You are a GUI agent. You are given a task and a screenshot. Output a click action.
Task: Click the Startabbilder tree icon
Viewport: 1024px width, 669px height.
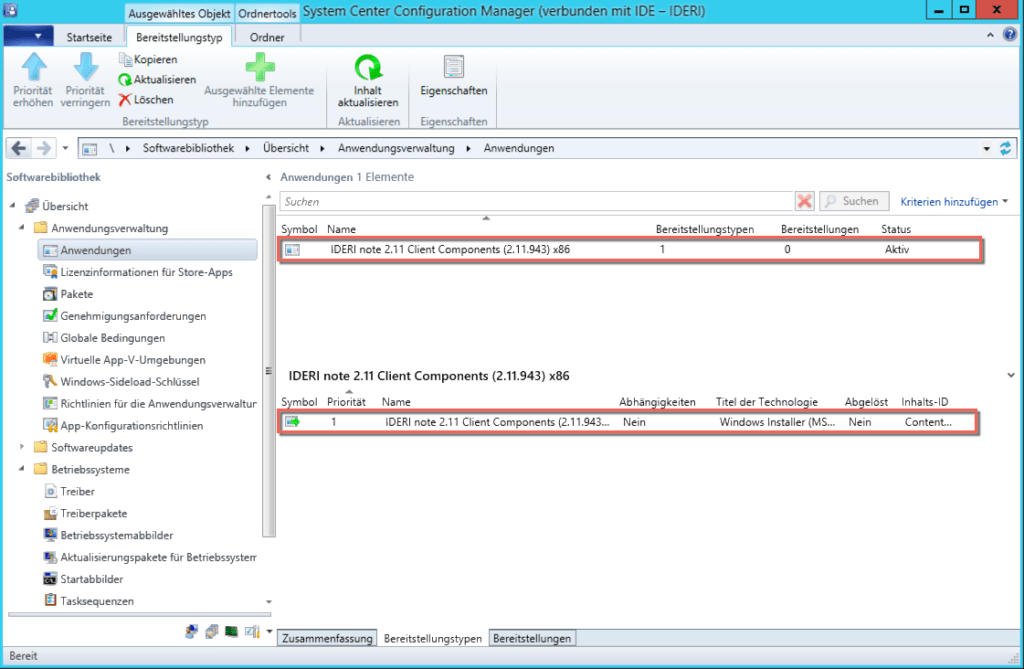click(x=50, y=579)
